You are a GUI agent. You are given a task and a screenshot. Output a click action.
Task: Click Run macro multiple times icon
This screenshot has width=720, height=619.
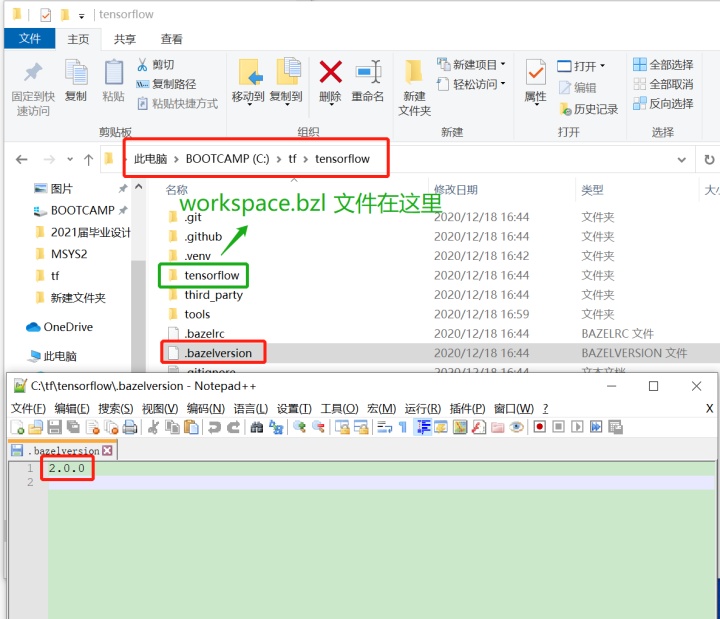[596, 428]
